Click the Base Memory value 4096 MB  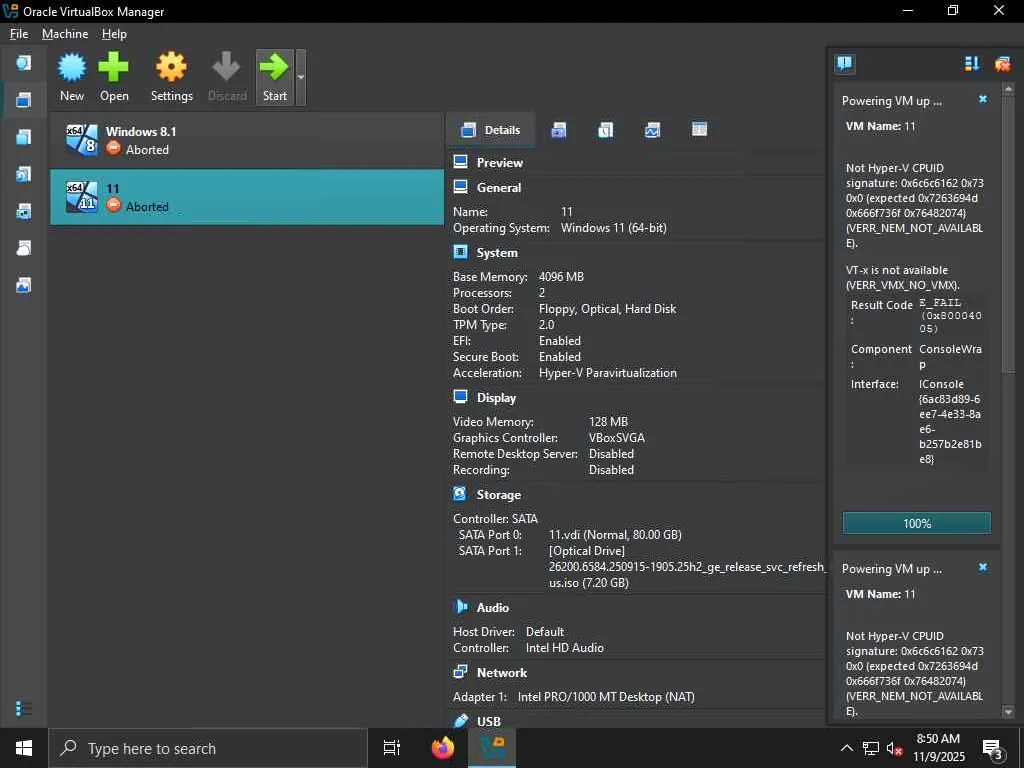click(561, 277)
